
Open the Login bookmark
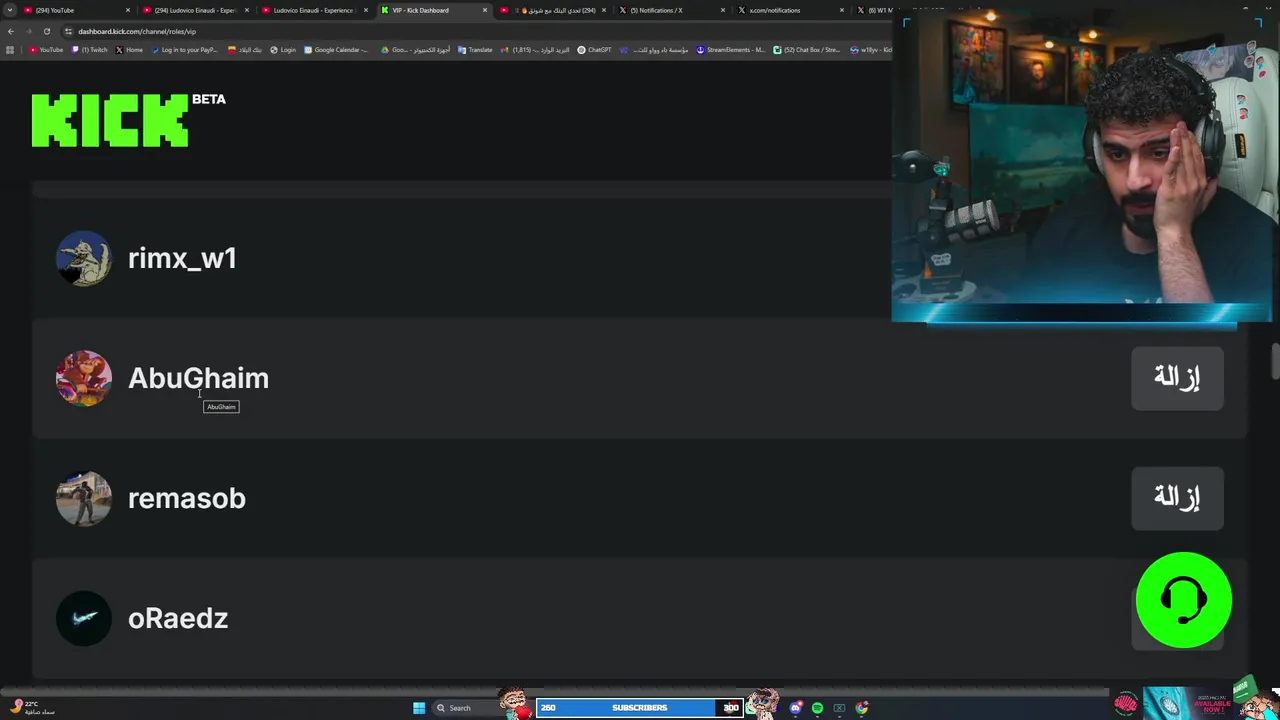[x=283, y=49]
